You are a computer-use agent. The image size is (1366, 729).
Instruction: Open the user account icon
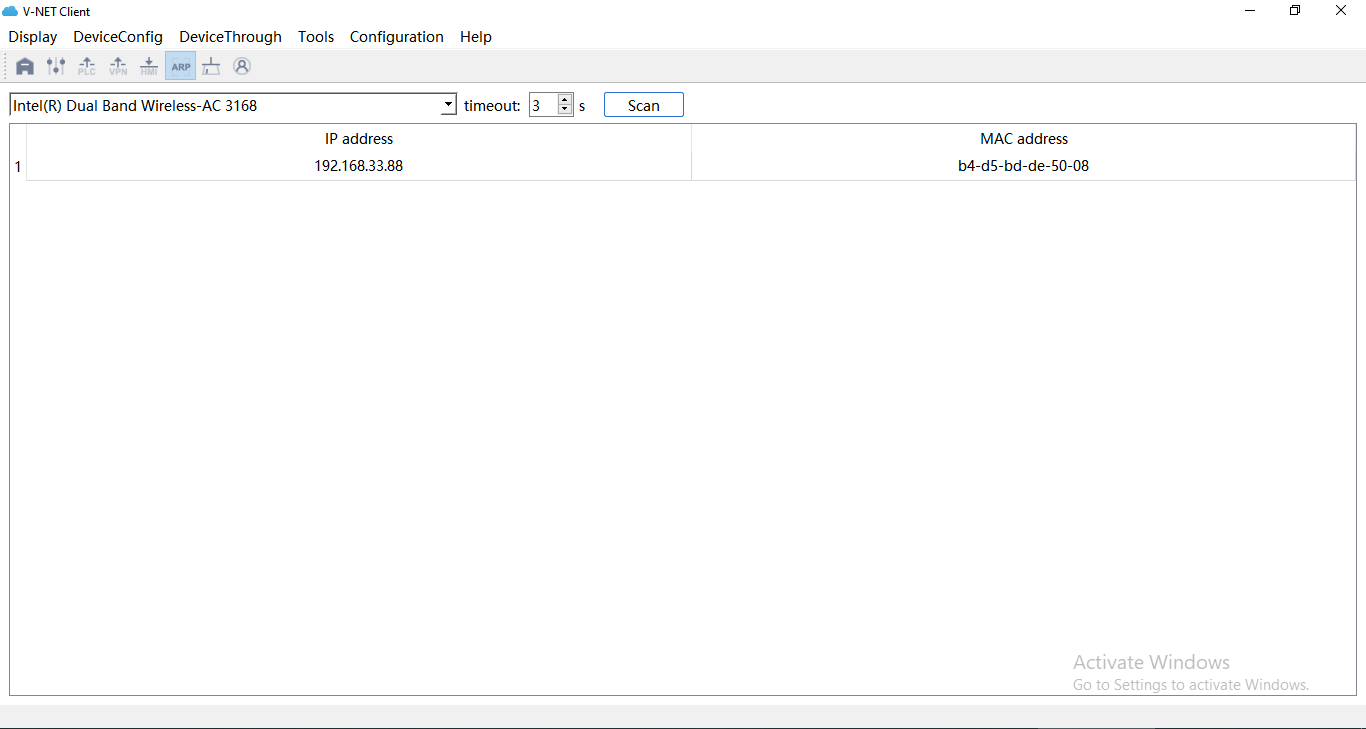(242, 66)
